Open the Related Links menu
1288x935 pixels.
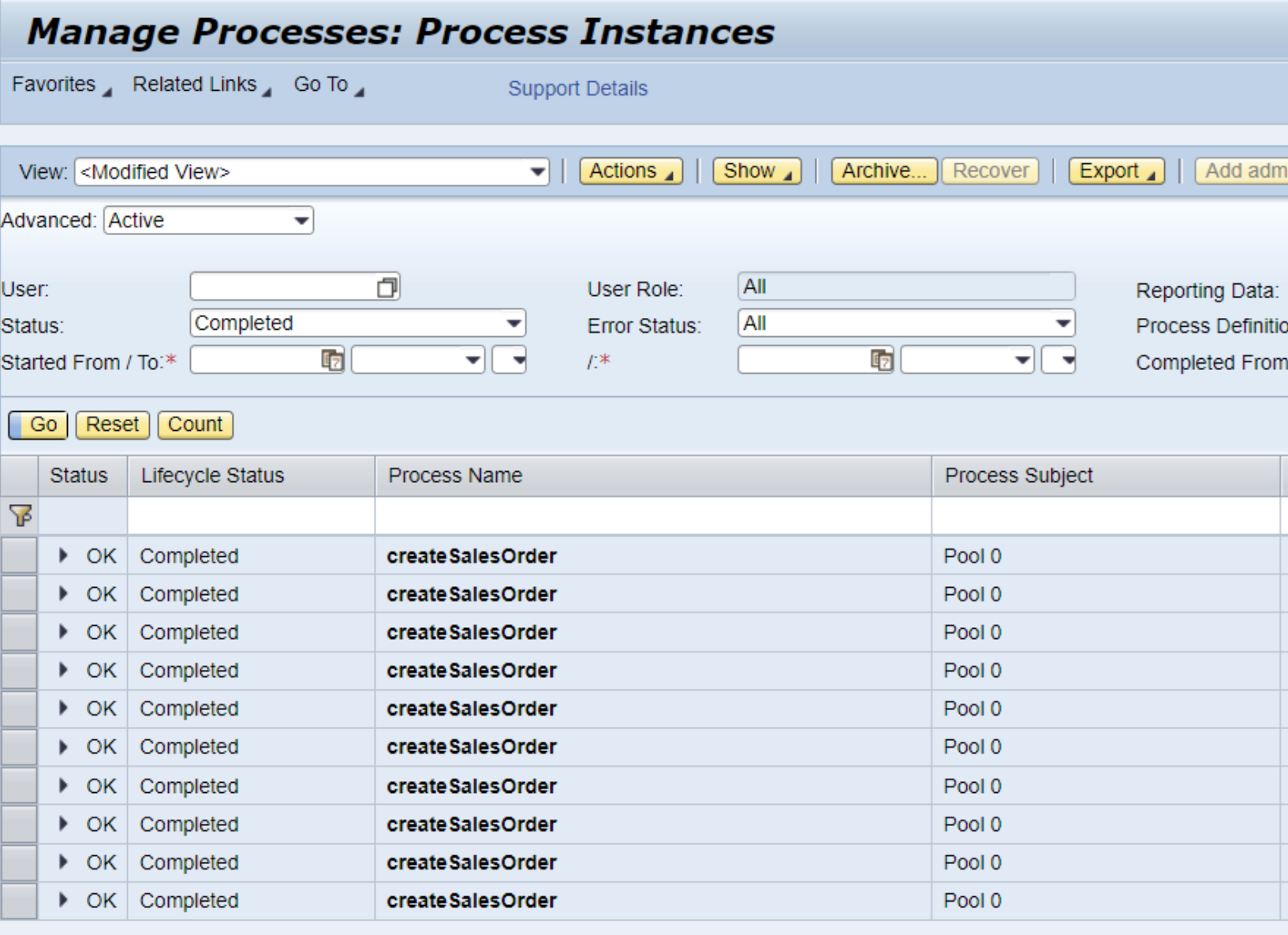202,84
